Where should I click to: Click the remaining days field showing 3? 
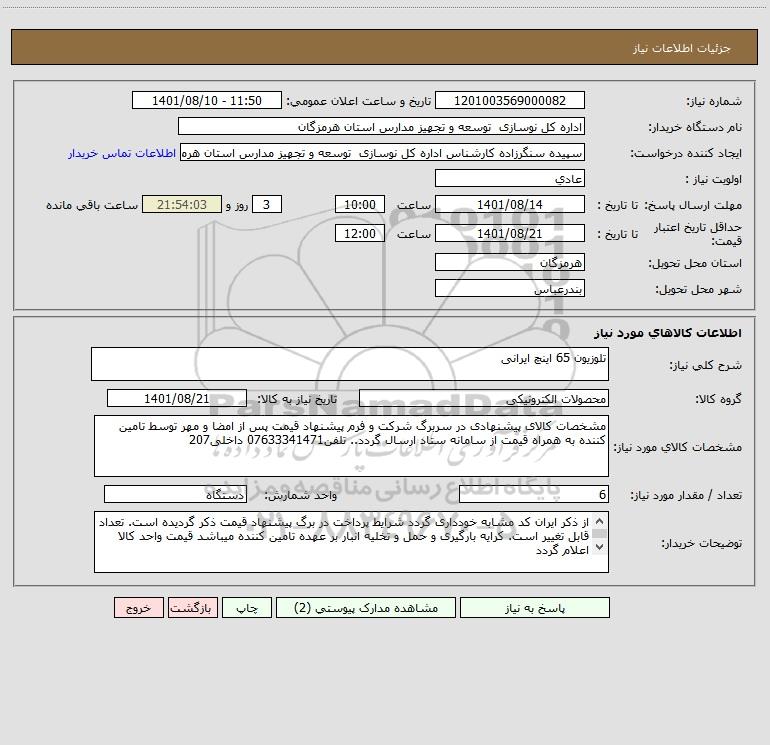point(267,204)
